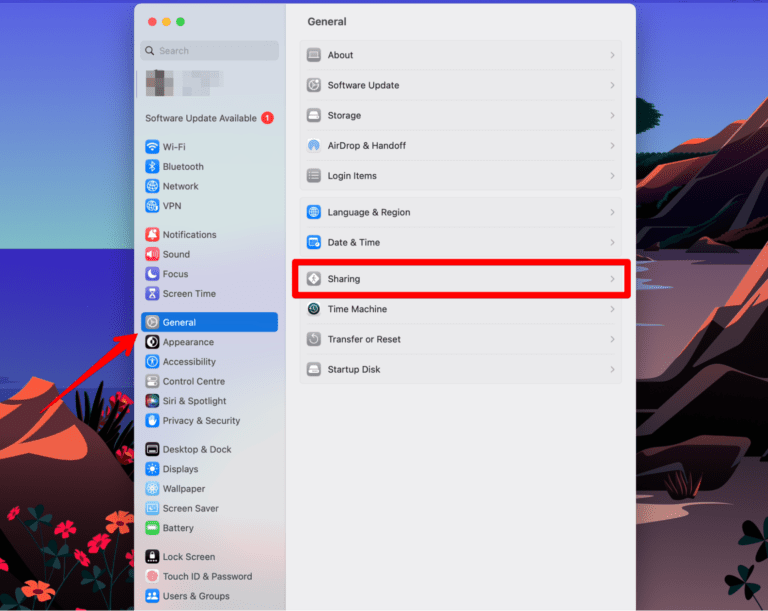Click the AirDrop & Handoff icon

[313, 146]
